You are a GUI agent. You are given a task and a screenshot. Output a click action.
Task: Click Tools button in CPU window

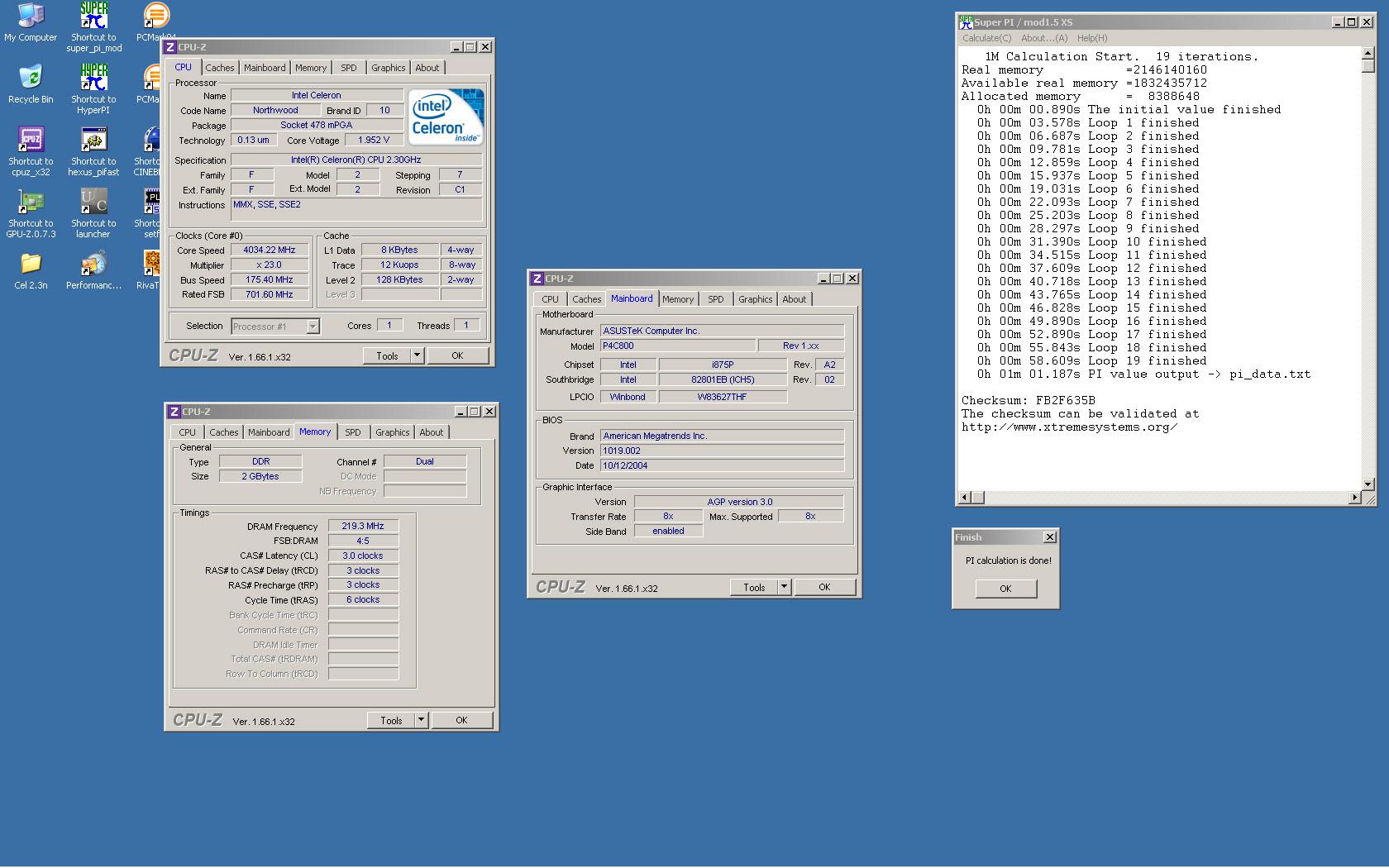click(387, 355)
